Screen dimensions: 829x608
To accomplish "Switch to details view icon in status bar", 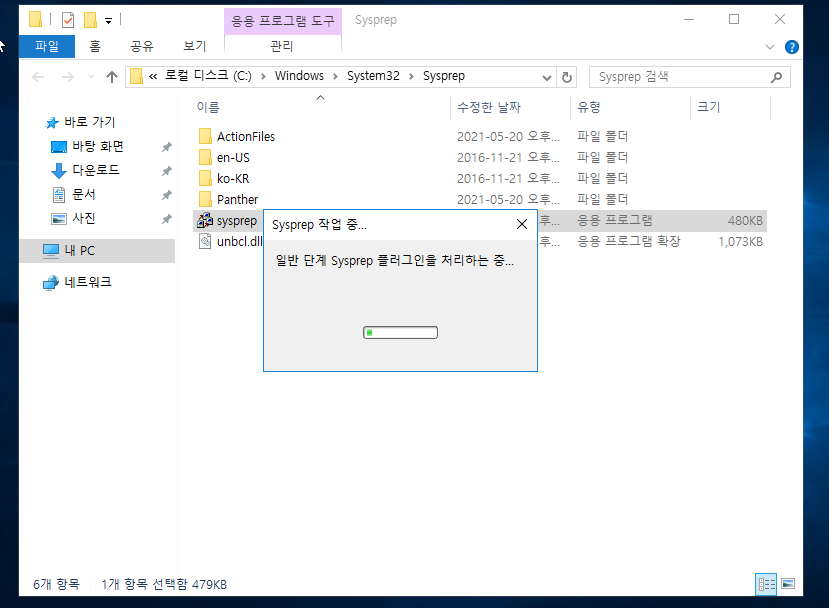I will (x=766, y=584).
